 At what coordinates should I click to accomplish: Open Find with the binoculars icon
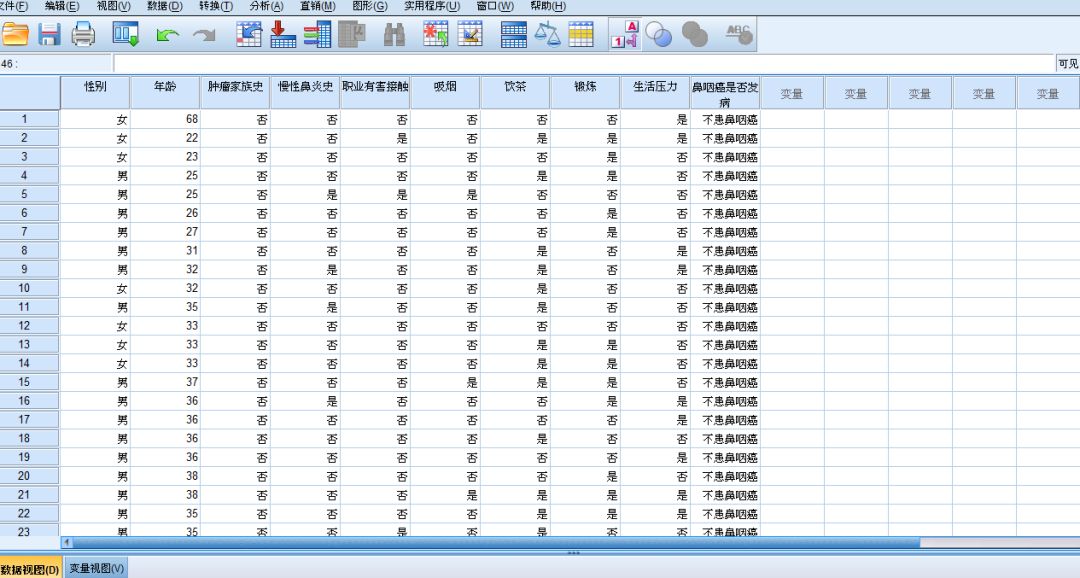click(x=394, y=34)
